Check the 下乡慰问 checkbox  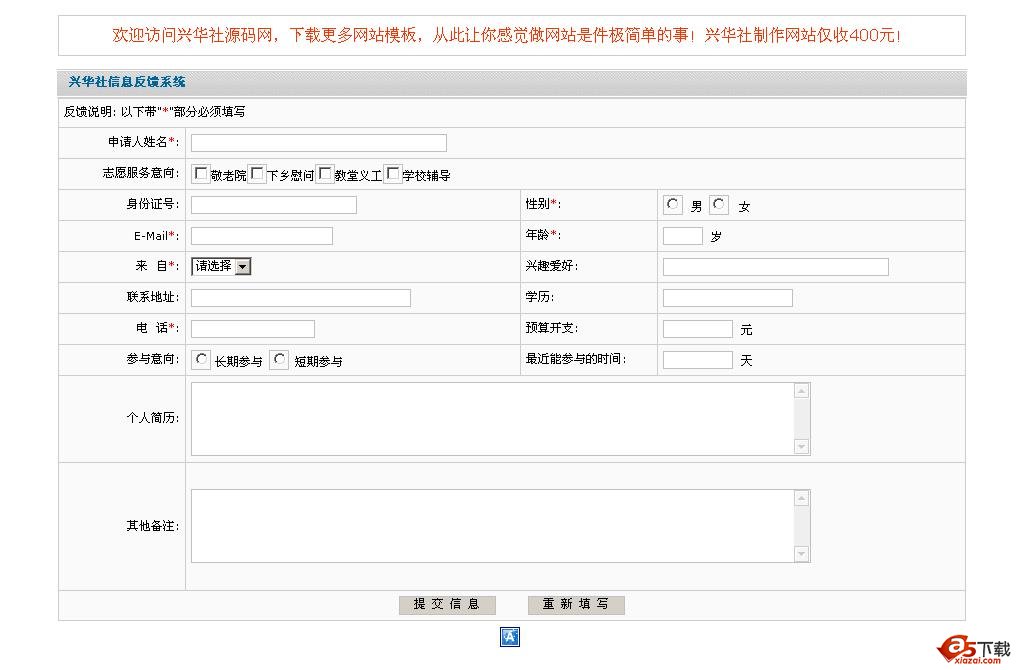257,174
